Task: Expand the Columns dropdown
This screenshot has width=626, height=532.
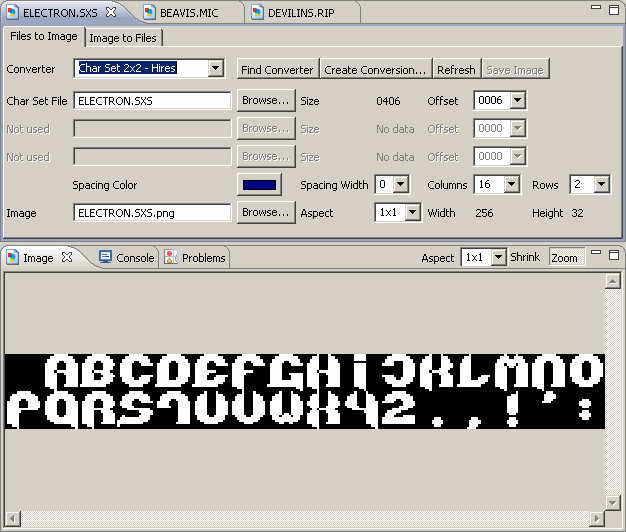Action: coord(512,185)
